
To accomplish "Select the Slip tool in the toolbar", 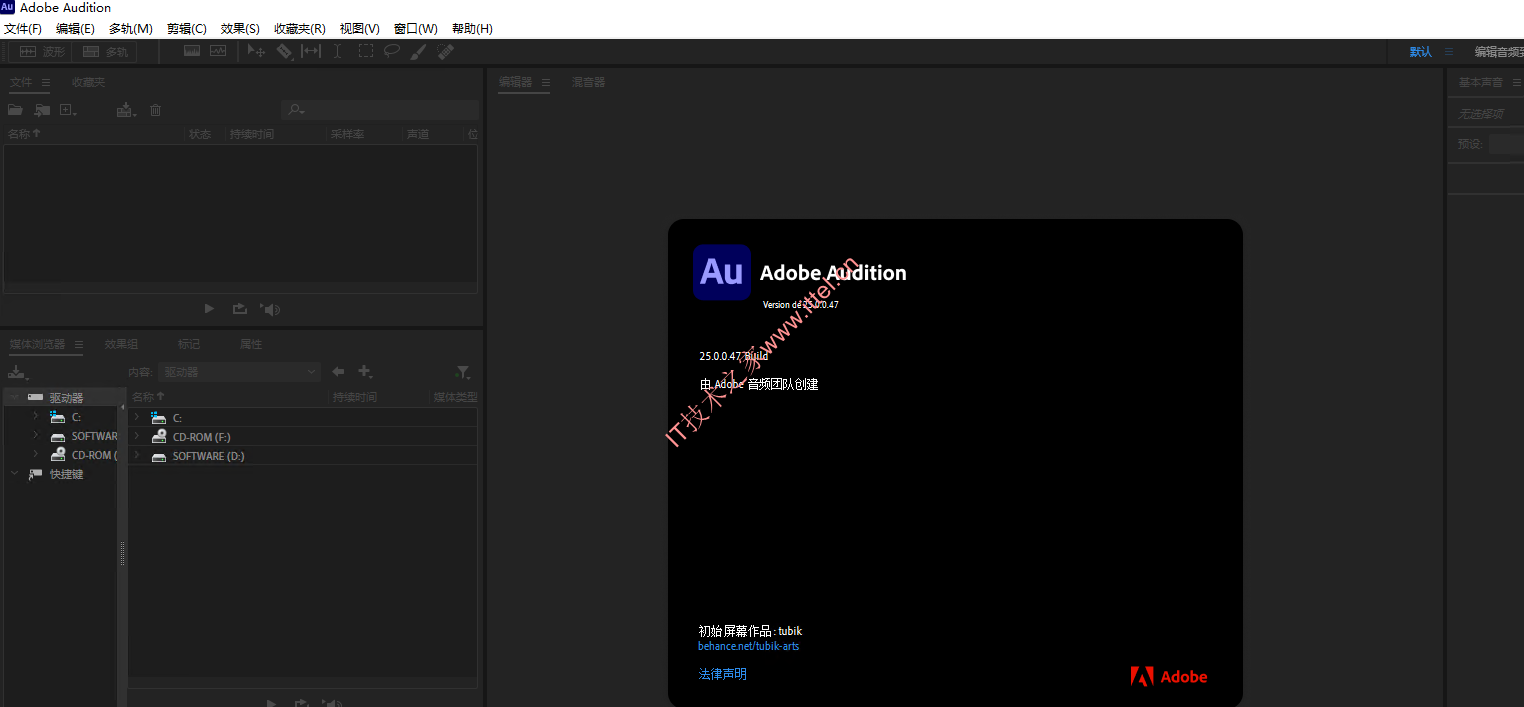I will 311,51.
